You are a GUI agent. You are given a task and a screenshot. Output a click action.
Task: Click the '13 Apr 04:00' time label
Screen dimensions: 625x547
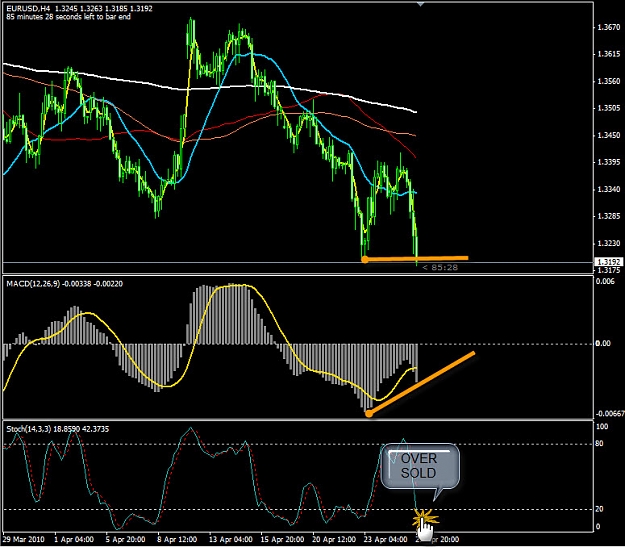pyautogui.click(x=229, y=539)
